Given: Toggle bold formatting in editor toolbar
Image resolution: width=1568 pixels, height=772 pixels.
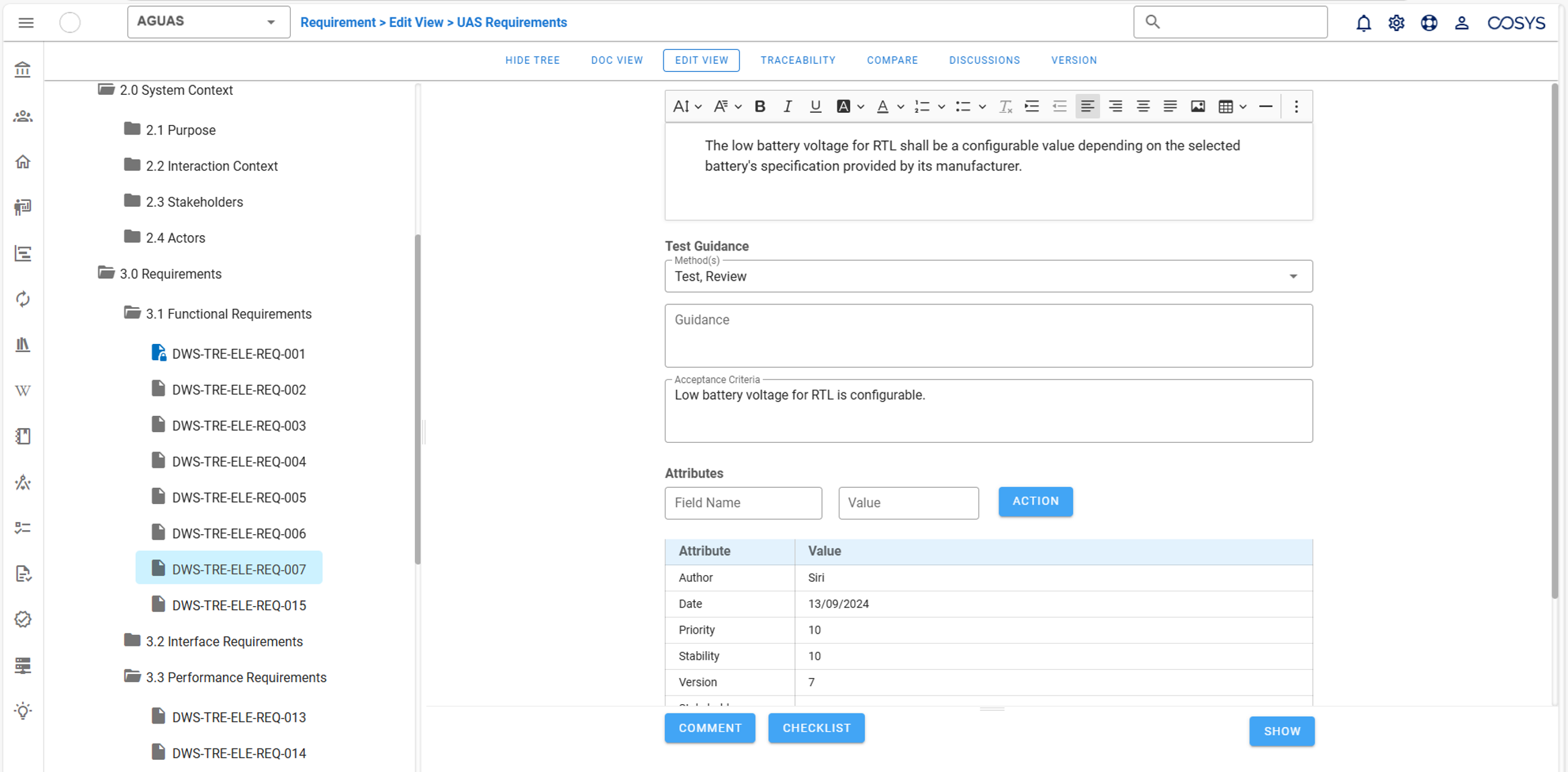Looking at the screenshot, I should [759, 106].
